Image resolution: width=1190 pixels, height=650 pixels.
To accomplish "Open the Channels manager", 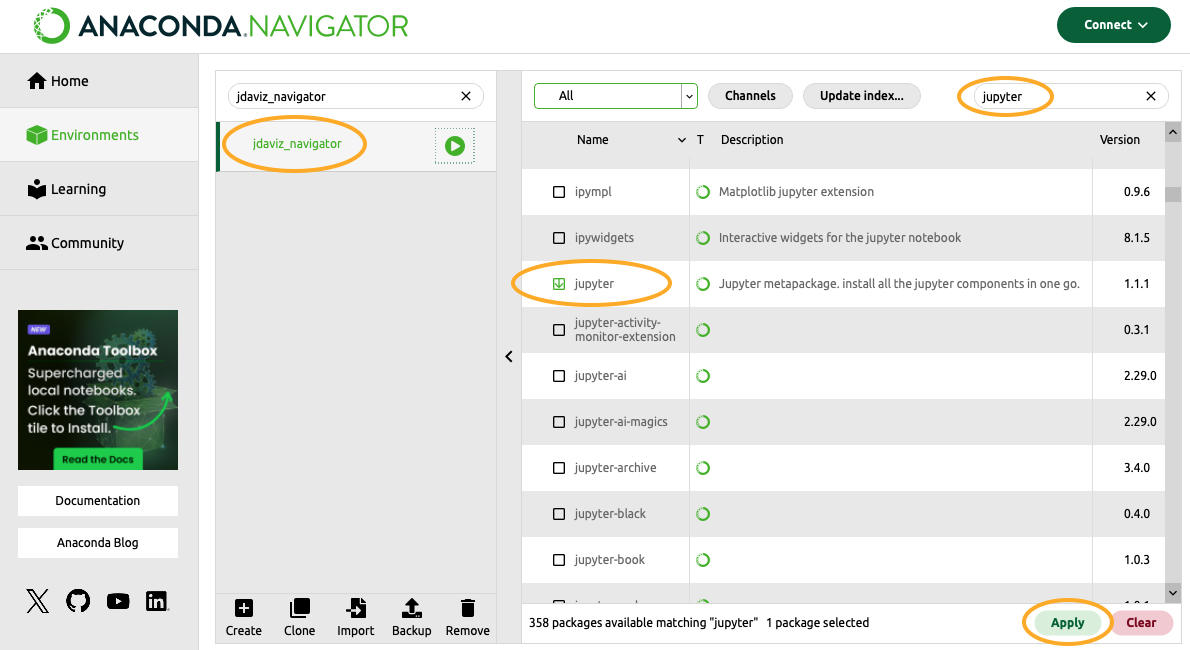I will coord(750,96).
